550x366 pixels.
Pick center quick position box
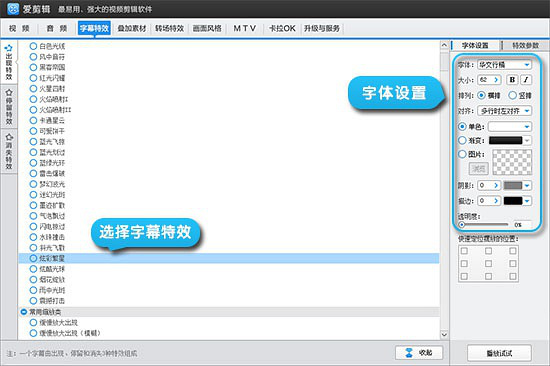coord(488,264)
